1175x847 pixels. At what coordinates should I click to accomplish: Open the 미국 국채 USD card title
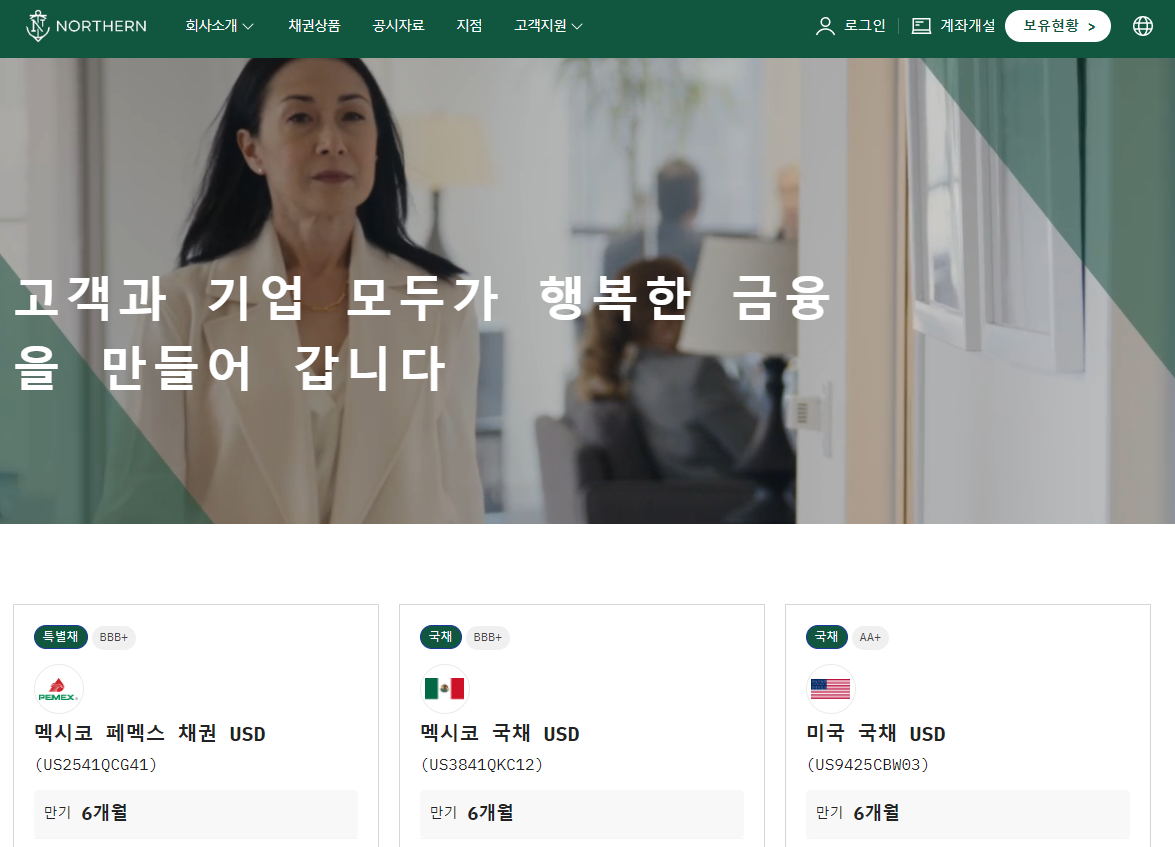pyautogui.click(x=876, y=733)
